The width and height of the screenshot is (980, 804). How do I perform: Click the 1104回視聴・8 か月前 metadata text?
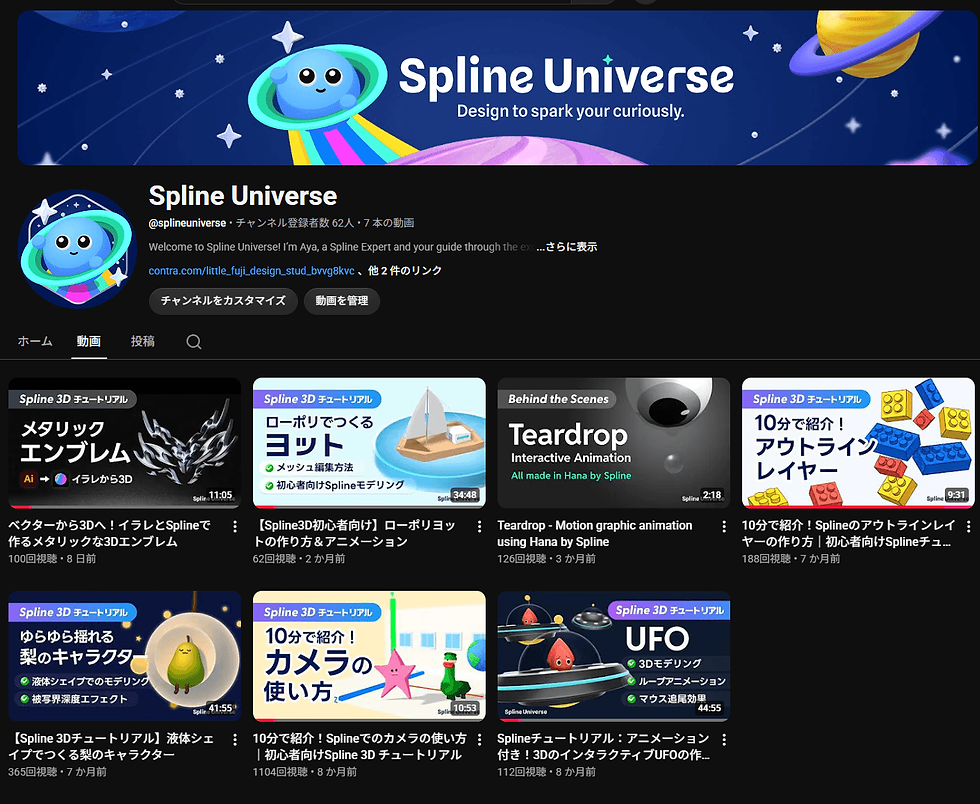pos(305,771)
